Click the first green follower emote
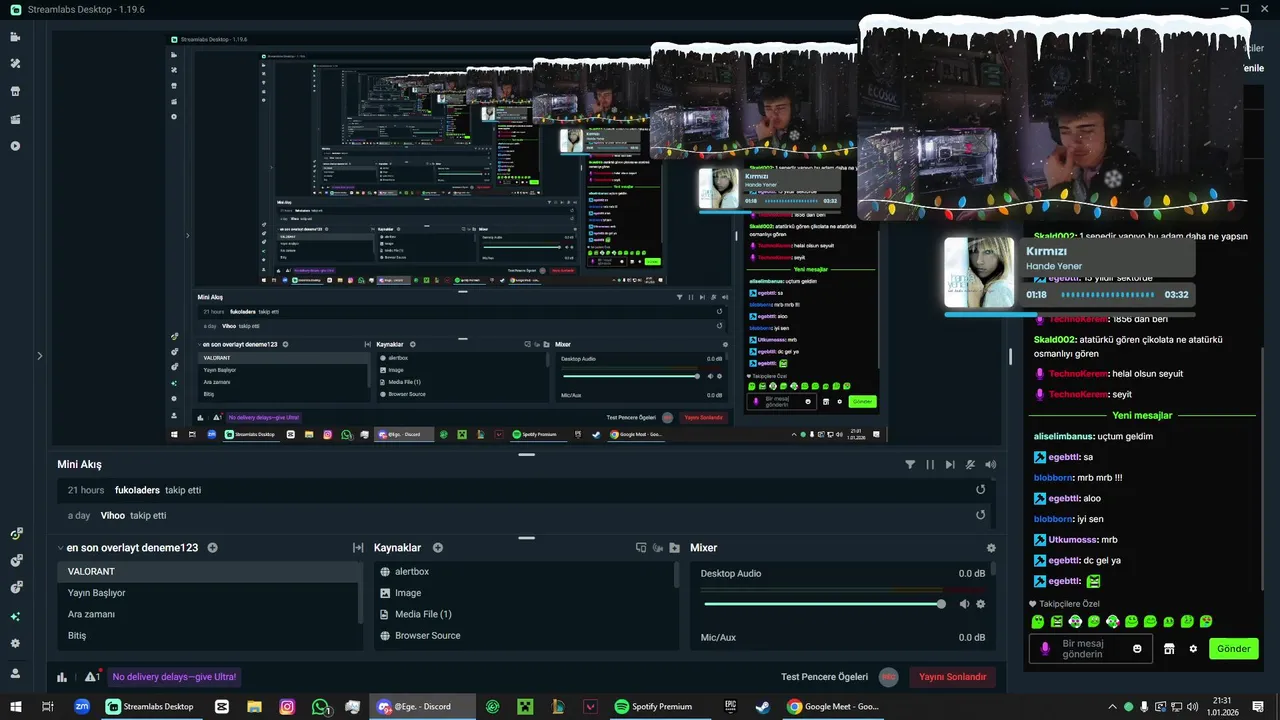 coord(1038,622)
